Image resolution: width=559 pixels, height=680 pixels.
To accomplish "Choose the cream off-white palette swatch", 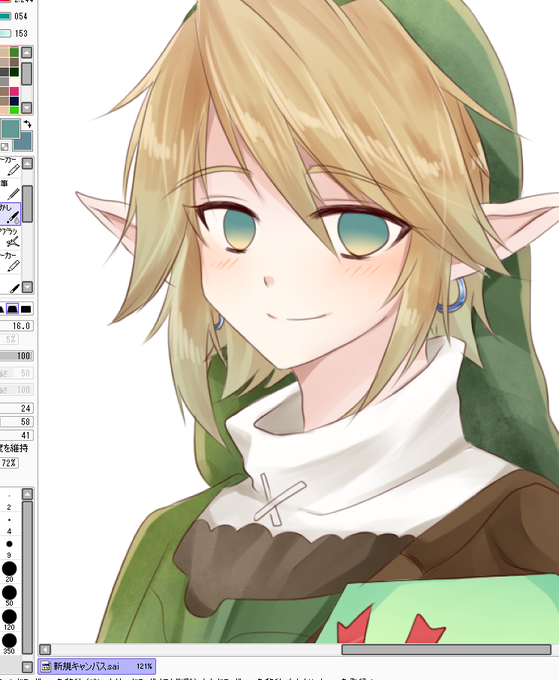I will [14, 82].
